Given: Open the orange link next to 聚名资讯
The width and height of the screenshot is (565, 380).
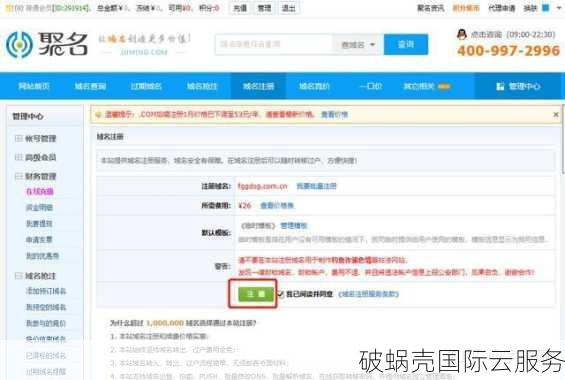Looking at the screenshot, I should pos(466,8).
